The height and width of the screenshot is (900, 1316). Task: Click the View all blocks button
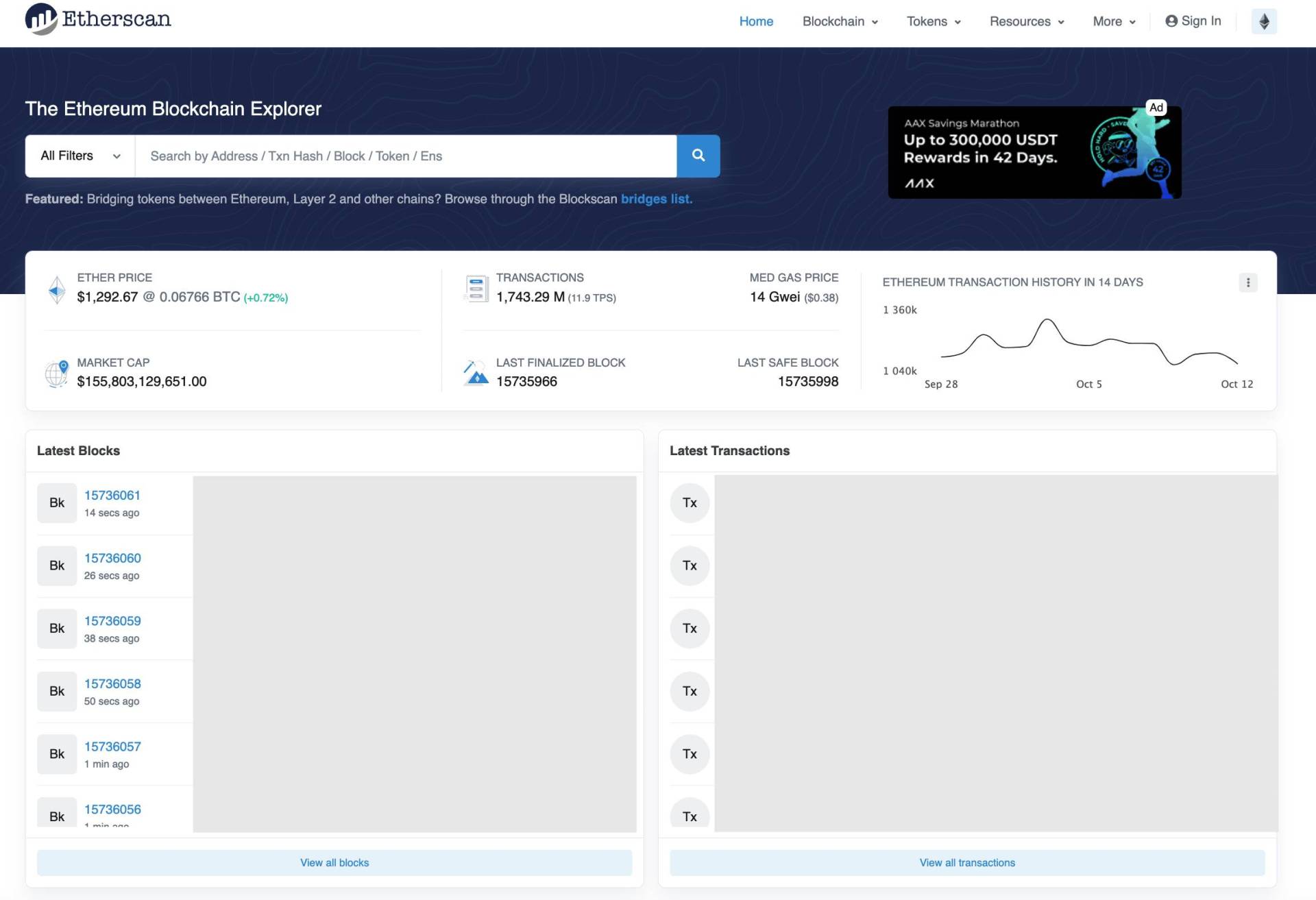334,862
